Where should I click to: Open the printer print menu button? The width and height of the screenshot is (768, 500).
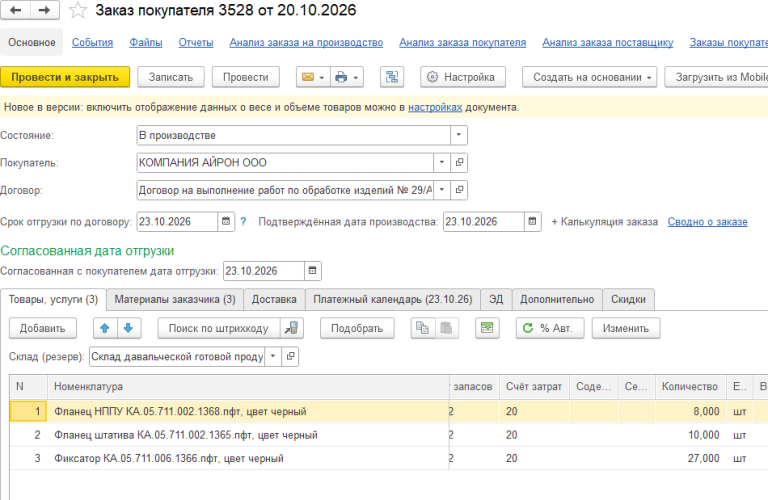347,77
